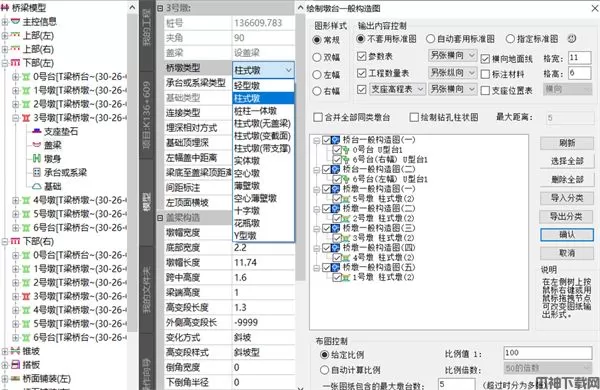Select the 双幅 radio button
Screen dimensions: 600x390
pyautogui.click(x=316, y=57)
